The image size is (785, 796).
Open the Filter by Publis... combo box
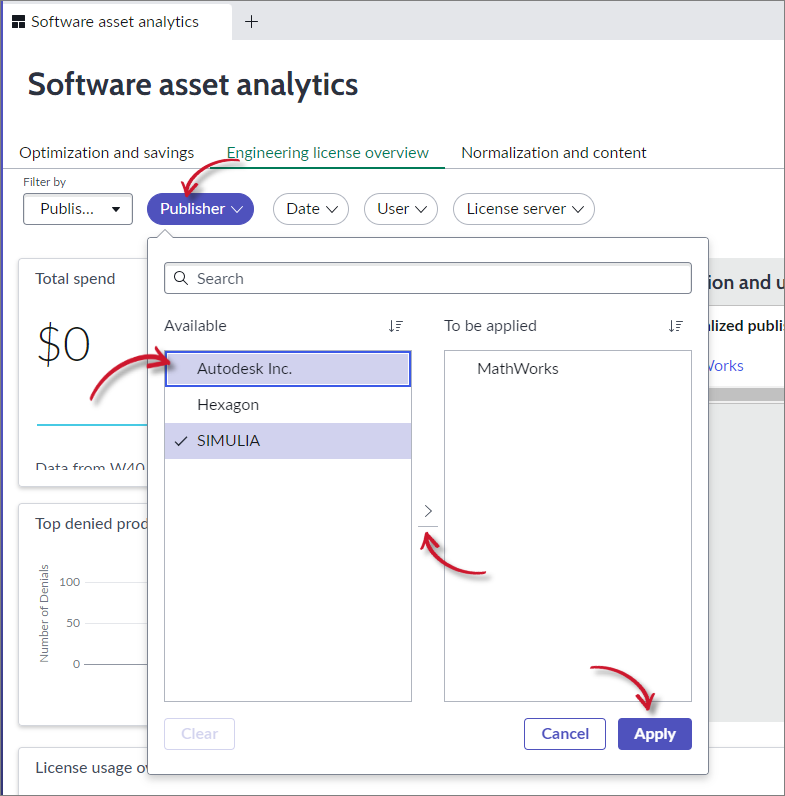pos(78,209)
